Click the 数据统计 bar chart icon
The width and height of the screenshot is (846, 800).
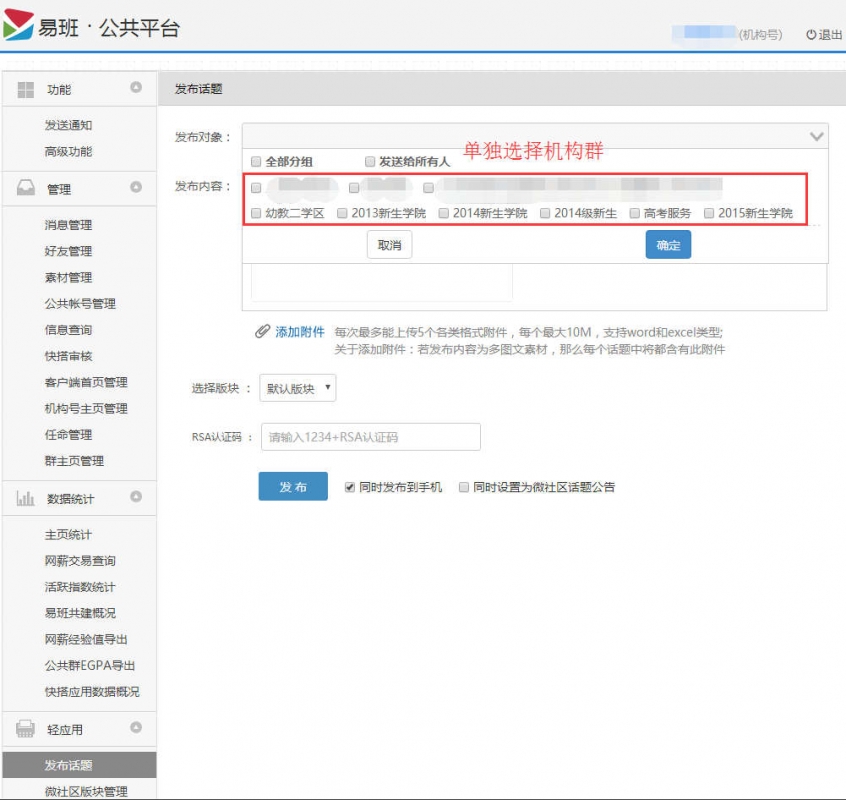[26, 498]
